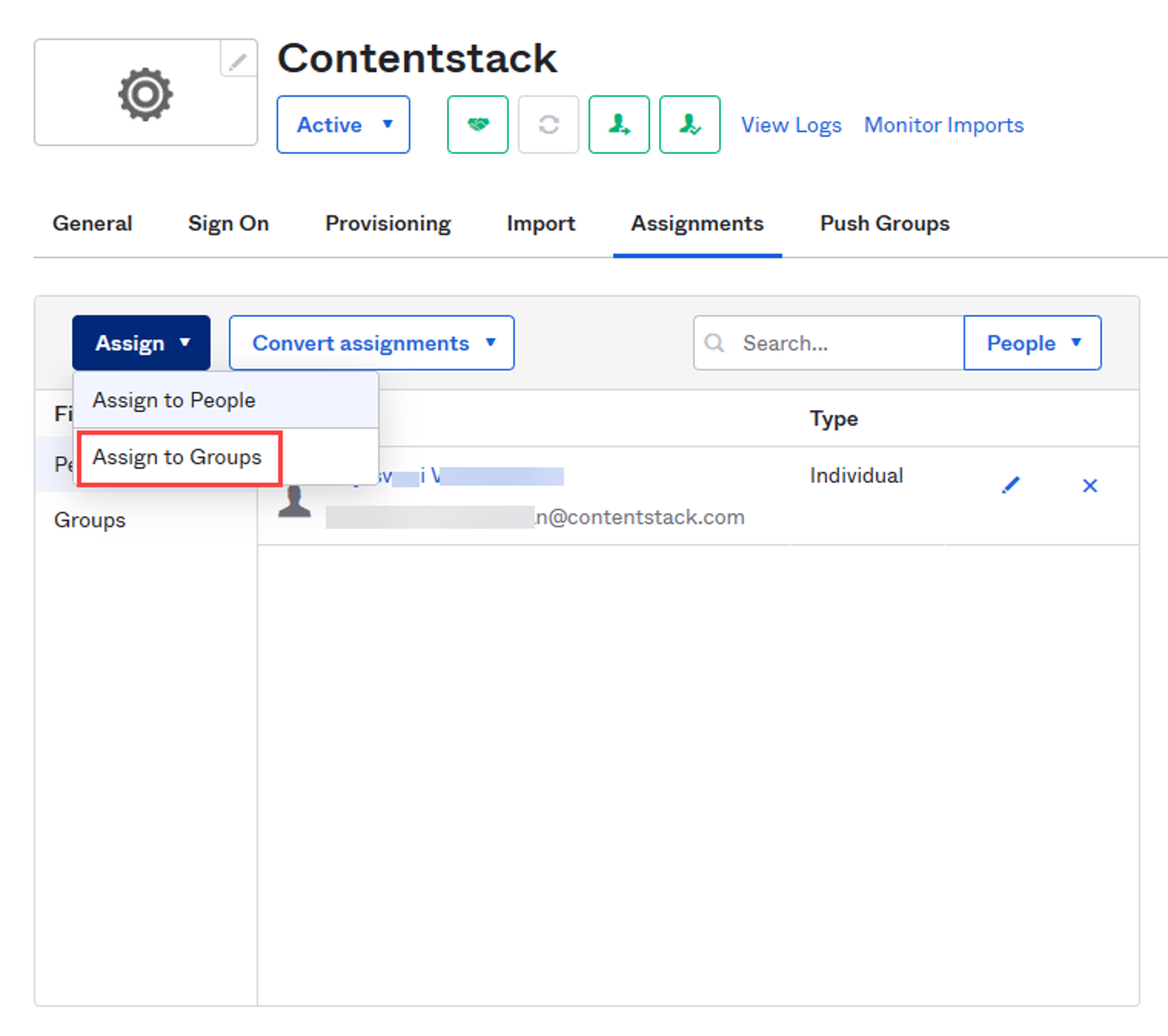Choose Assign to People menu item
The width and height of the screenshot is (1168, 1036).
click(x=226, y=400)
